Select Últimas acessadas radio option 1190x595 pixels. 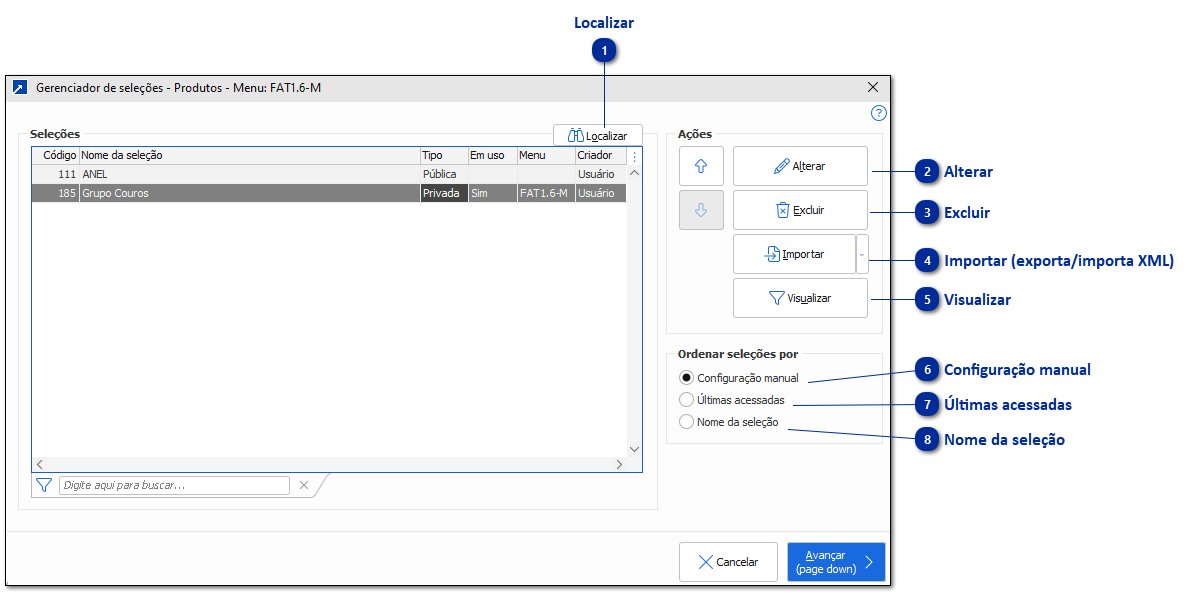[x=732, y=400]
